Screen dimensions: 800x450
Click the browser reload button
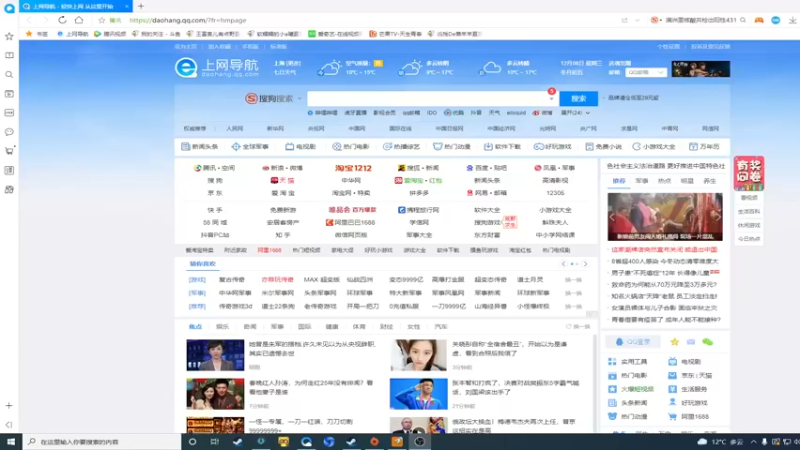(62, 20)
